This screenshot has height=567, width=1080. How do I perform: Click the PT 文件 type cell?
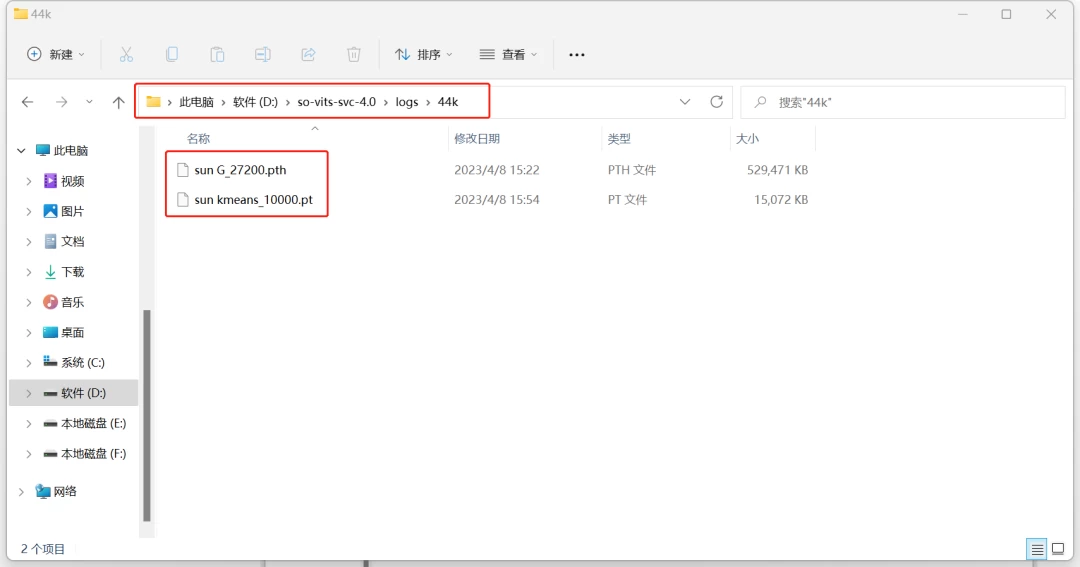[x=627, y=200]
